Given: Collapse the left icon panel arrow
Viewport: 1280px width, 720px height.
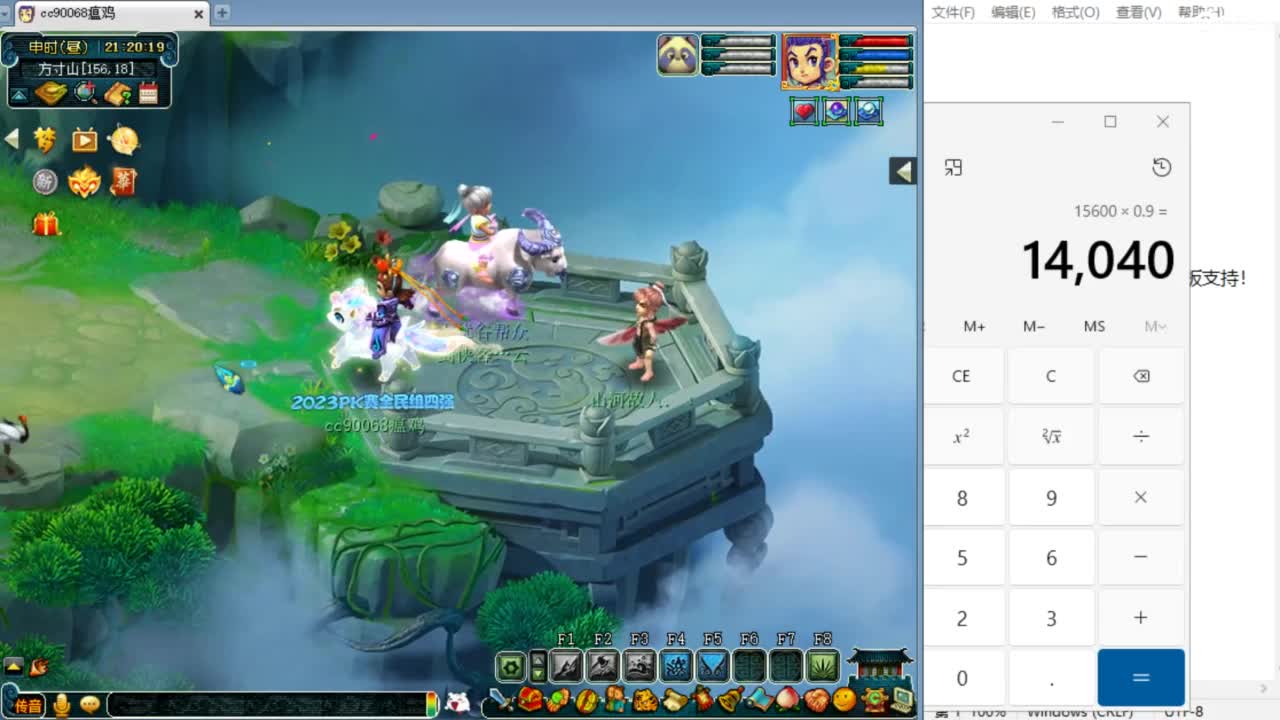Looking at the screenshot, I should [12, 139].
